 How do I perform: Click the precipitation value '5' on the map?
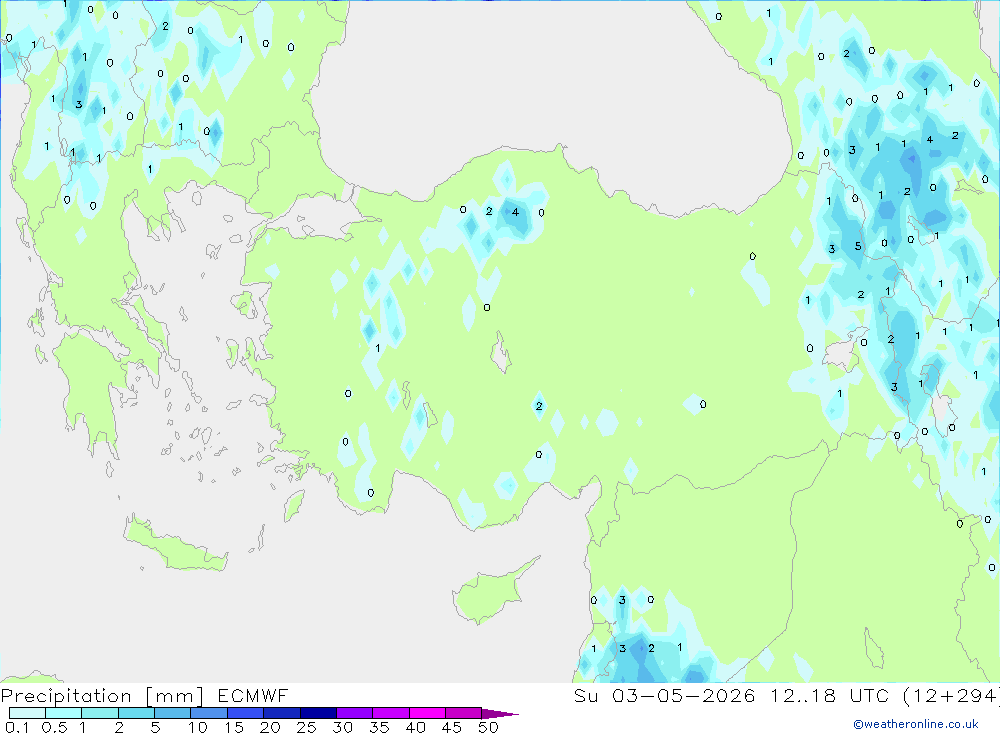point(858,246)
